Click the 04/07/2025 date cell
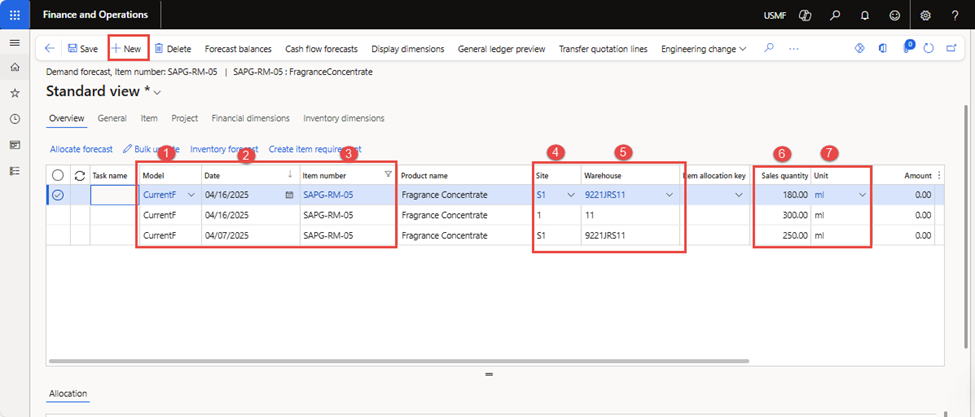 (251, 236)
